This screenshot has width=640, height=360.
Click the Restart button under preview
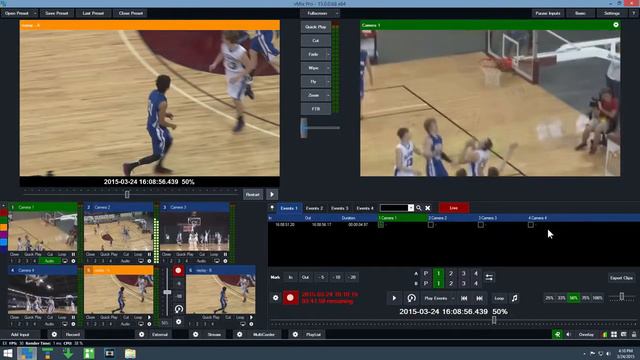[253, 194]
